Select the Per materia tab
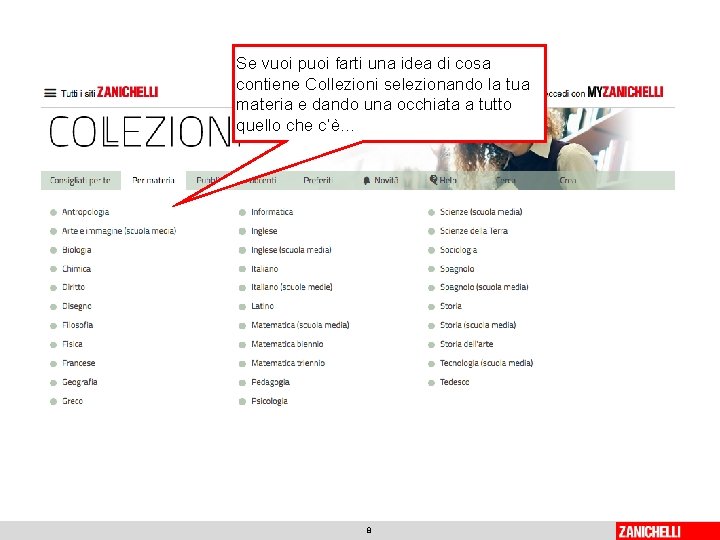This screenshot has height=540, width=720. pyautogui.click(x=153, y=180)
